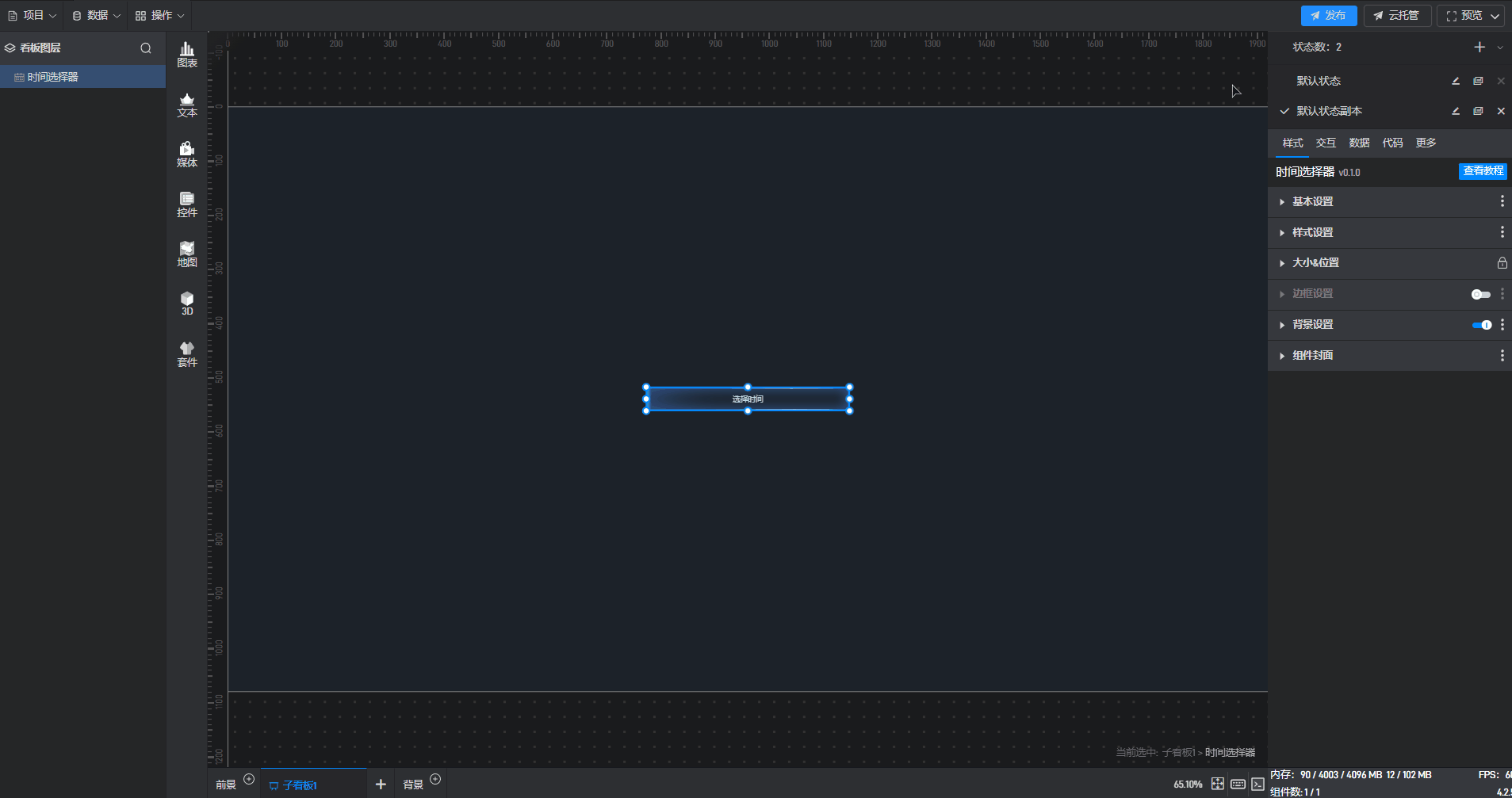The image size is (1512, 798).
Task: Switch to the 交互 tab
Action: point(1326,143)
